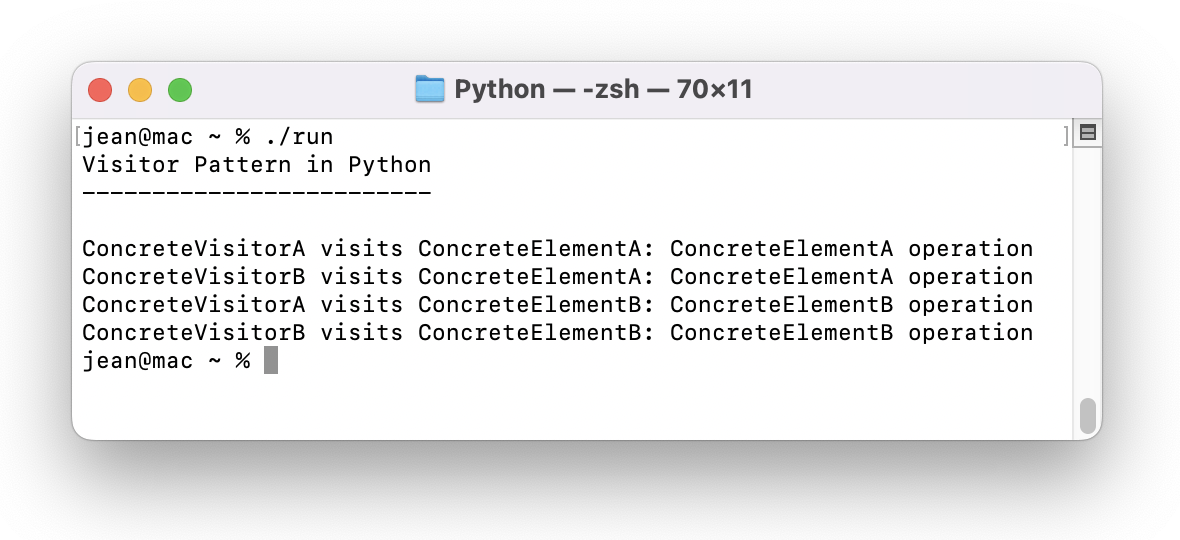Click "ConcreteVisitorA visits ConcreteElementB" output line
The height and width of the screenshot is (540, 1180).
(558, 305)
